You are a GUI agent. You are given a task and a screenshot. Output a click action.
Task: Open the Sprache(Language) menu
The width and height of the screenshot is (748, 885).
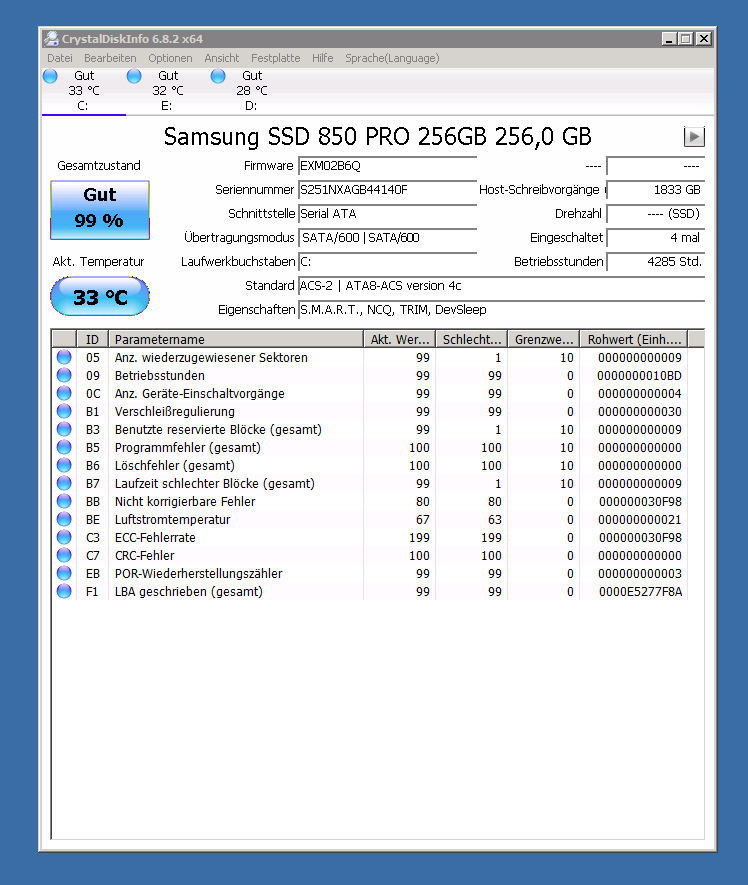392,58
